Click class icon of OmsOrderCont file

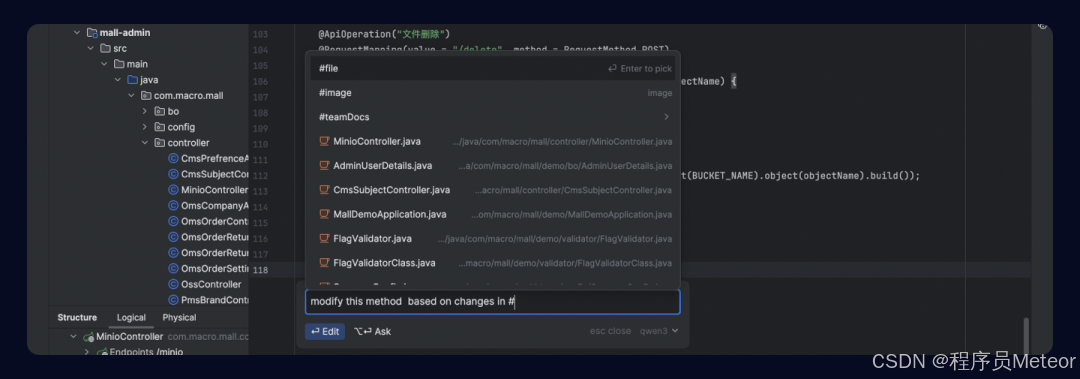coord(174,221)
